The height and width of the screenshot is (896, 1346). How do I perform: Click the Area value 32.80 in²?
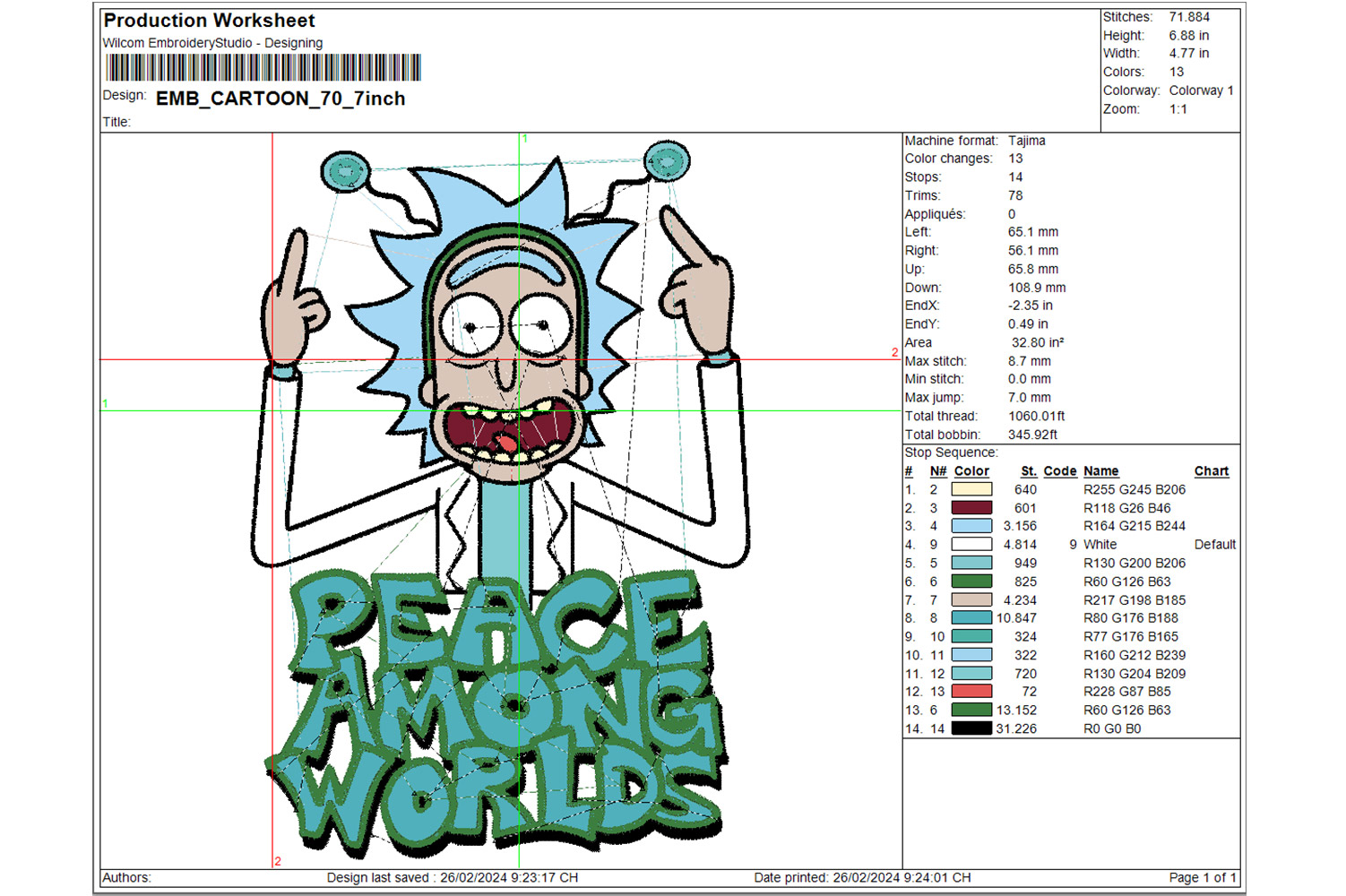coord(1038,342)
